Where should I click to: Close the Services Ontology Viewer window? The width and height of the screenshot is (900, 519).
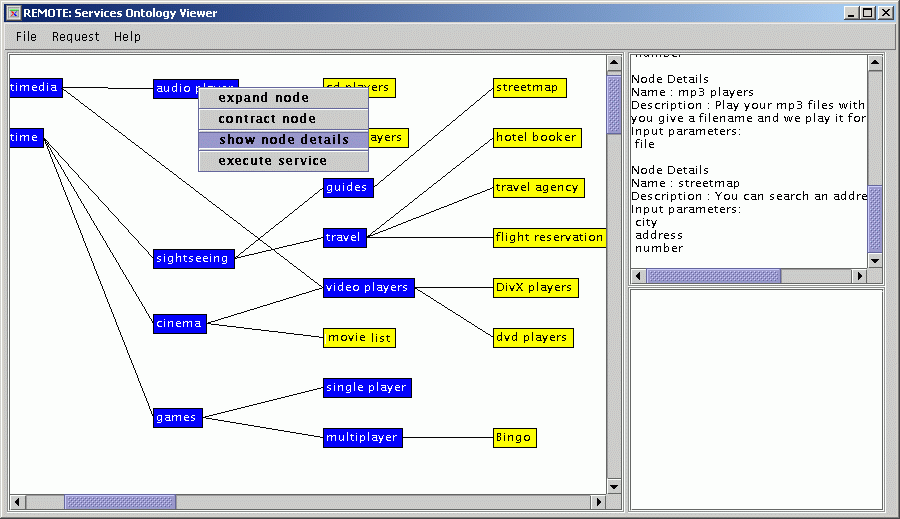885,13
